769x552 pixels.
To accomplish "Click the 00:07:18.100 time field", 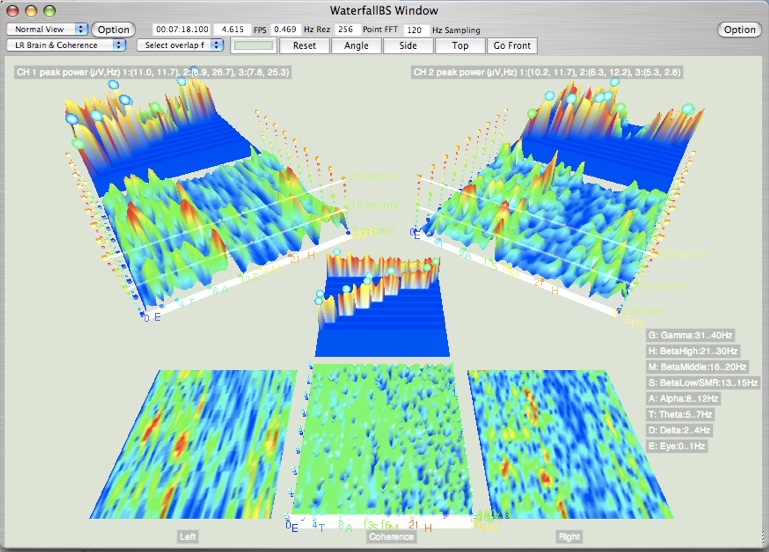I will tap(182, 30).
